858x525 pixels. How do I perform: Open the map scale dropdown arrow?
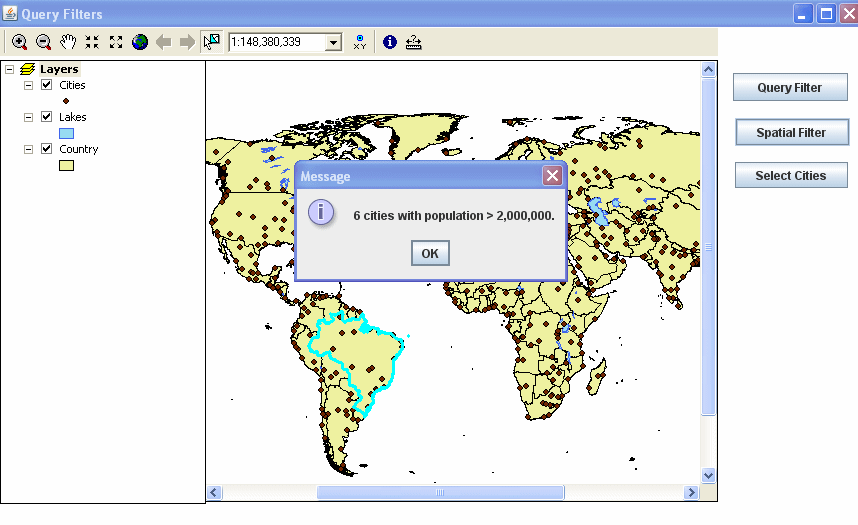pyautogui.click(x=333, y=42)
